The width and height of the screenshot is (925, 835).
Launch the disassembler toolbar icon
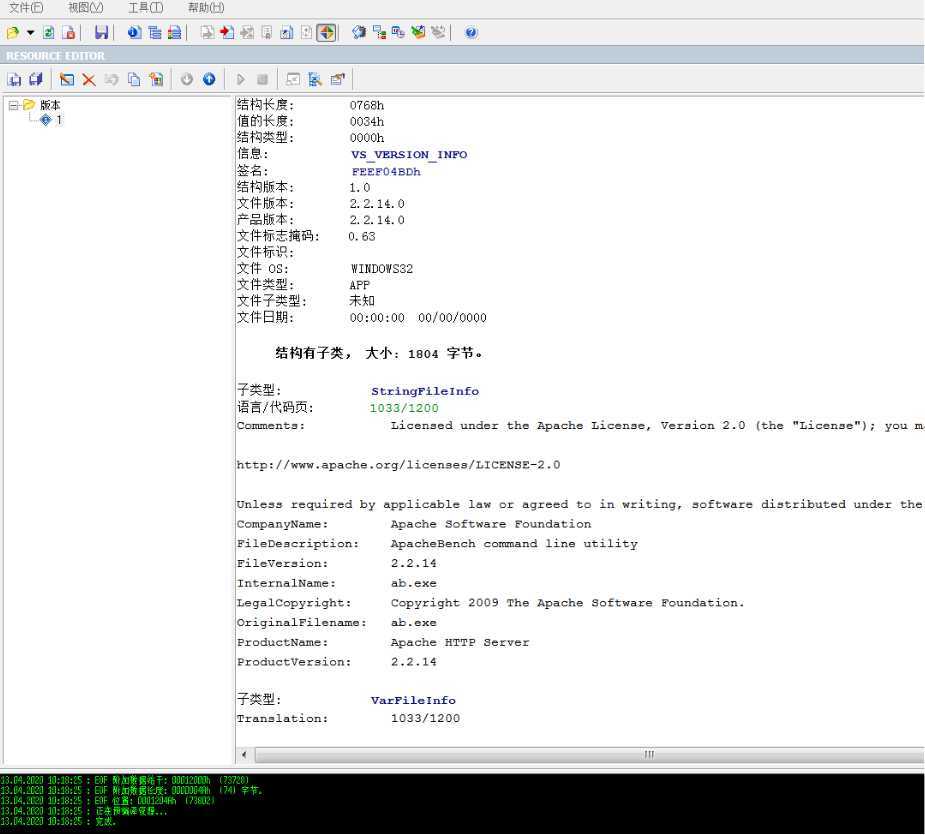[359, 32]
